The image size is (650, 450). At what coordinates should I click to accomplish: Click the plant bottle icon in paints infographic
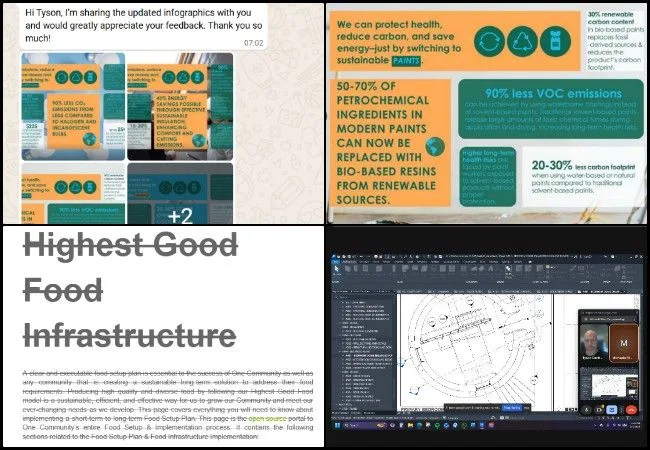(555, 41)
